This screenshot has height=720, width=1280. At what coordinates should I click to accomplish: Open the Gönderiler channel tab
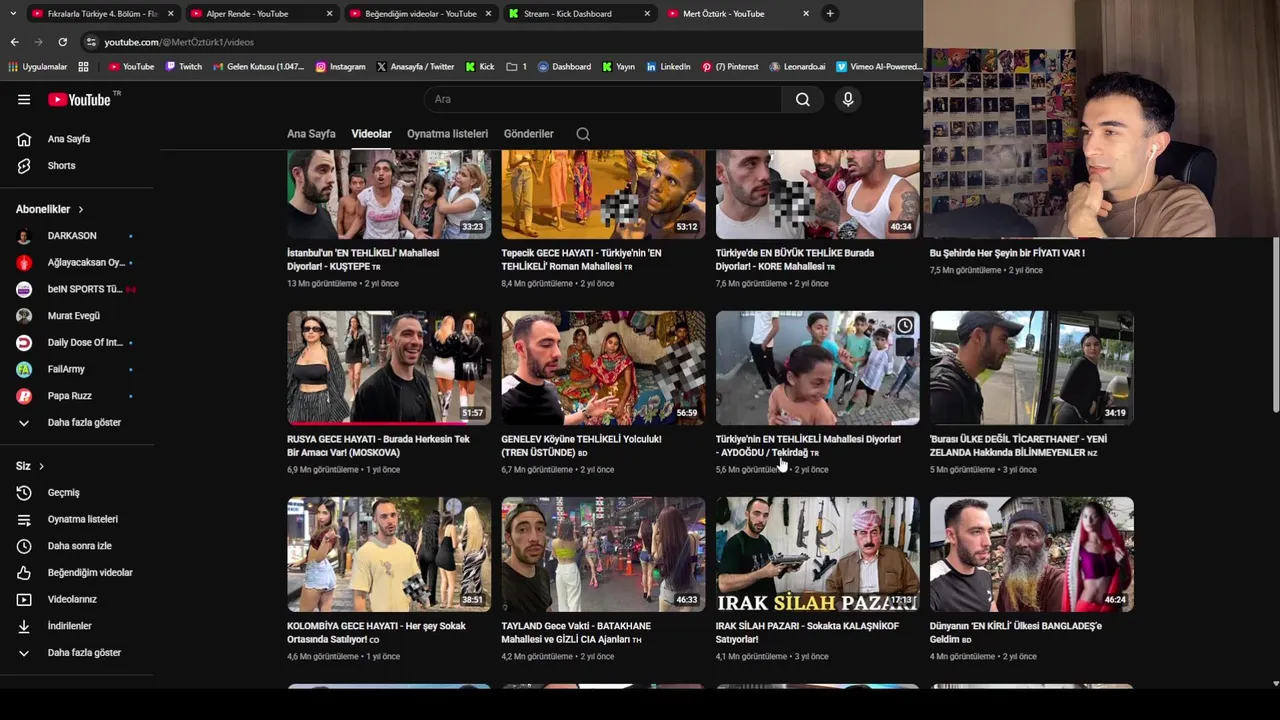point(528,134)
